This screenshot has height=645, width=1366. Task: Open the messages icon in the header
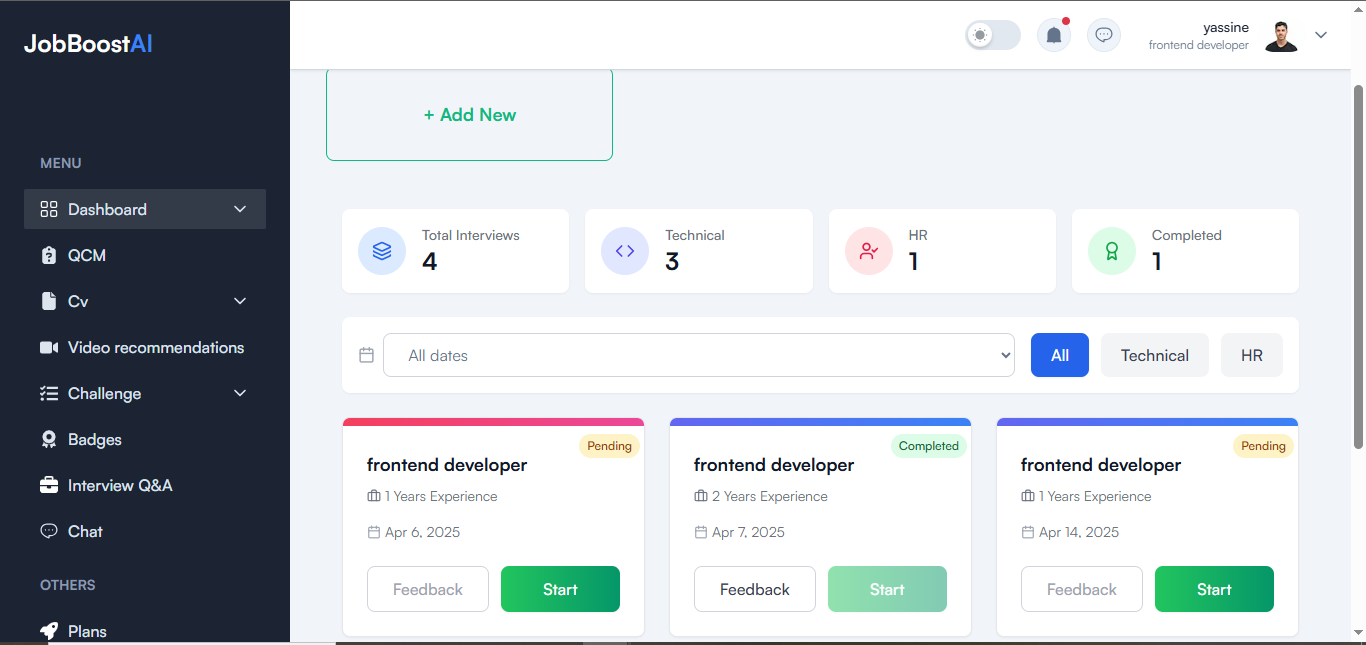pyautogui.click(x=1104, y=35)
